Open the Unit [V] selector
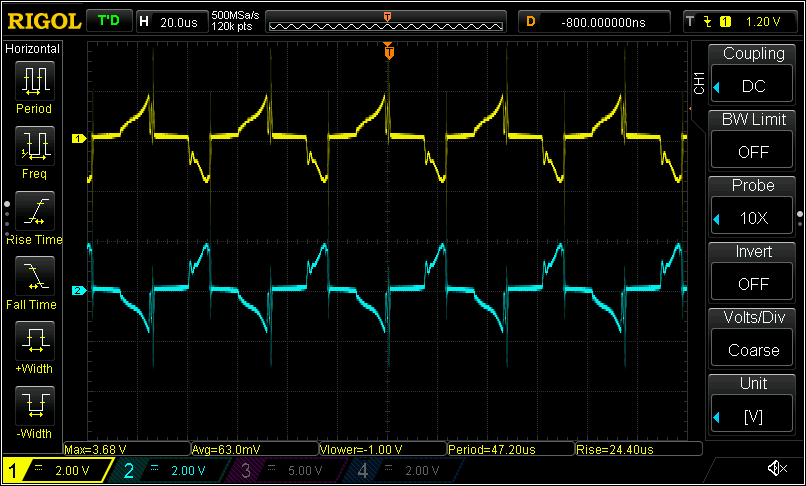Screen dimensions: 806x486 (752, 403)
